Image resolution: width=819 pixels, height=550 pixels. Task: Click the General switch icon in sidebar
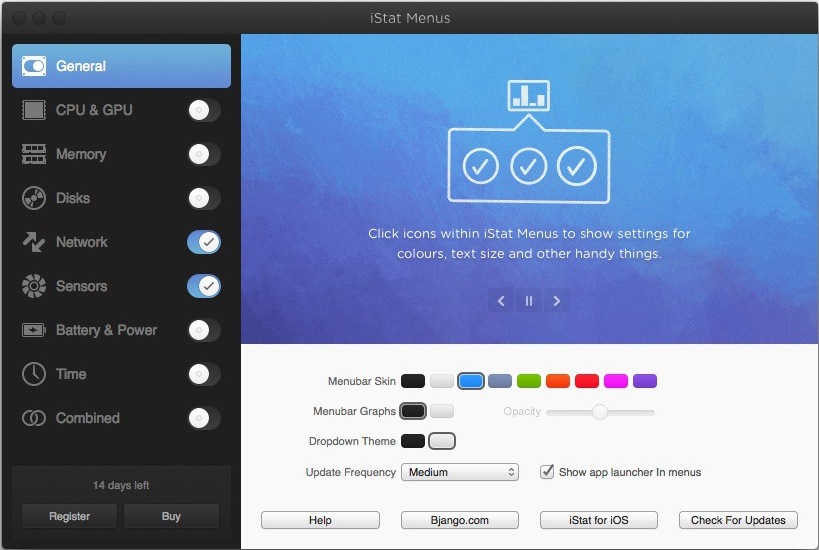coord(34,66)
